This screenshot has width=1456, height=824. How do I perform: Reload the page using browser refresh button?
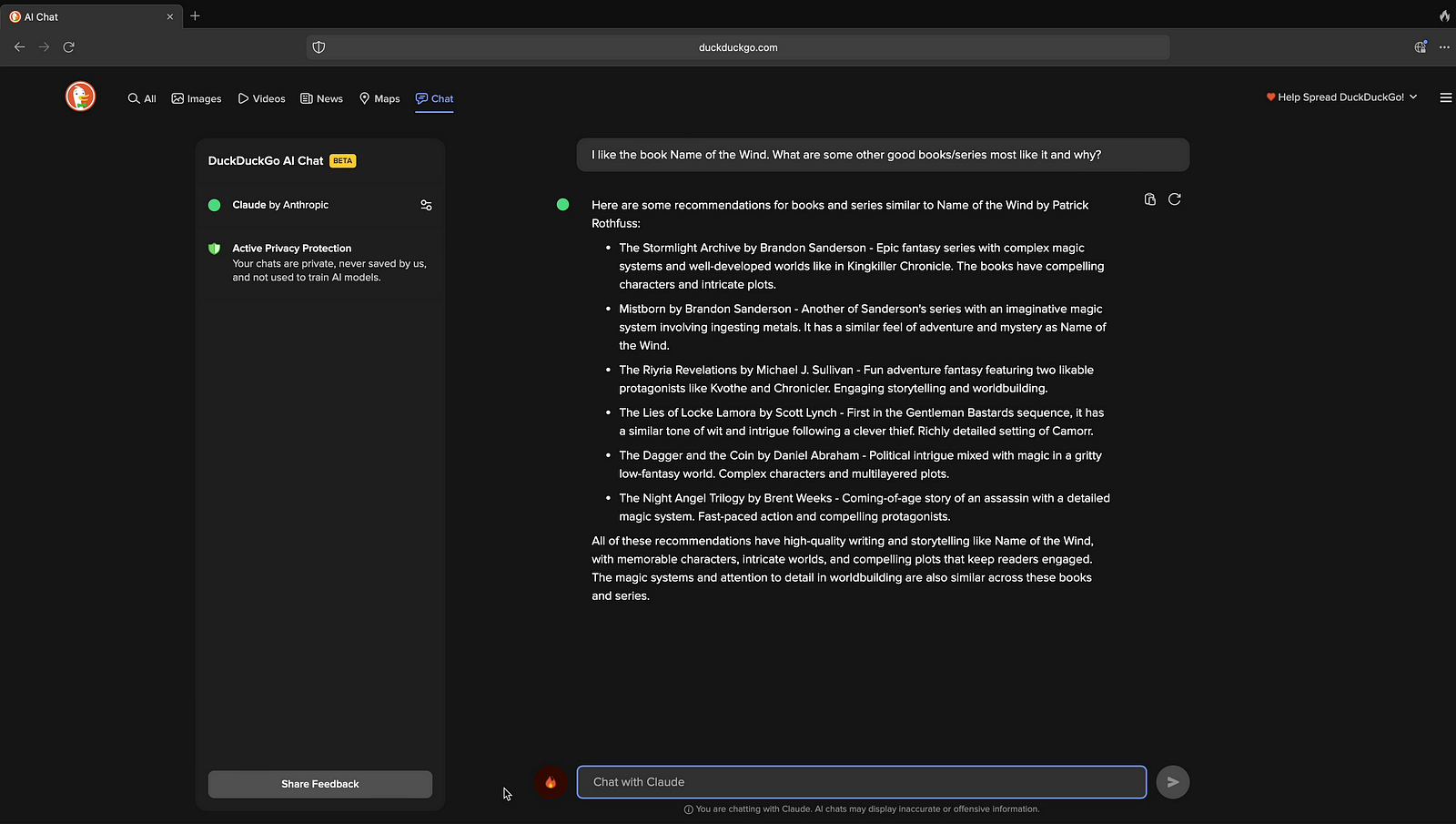click(x=68, y=47)
